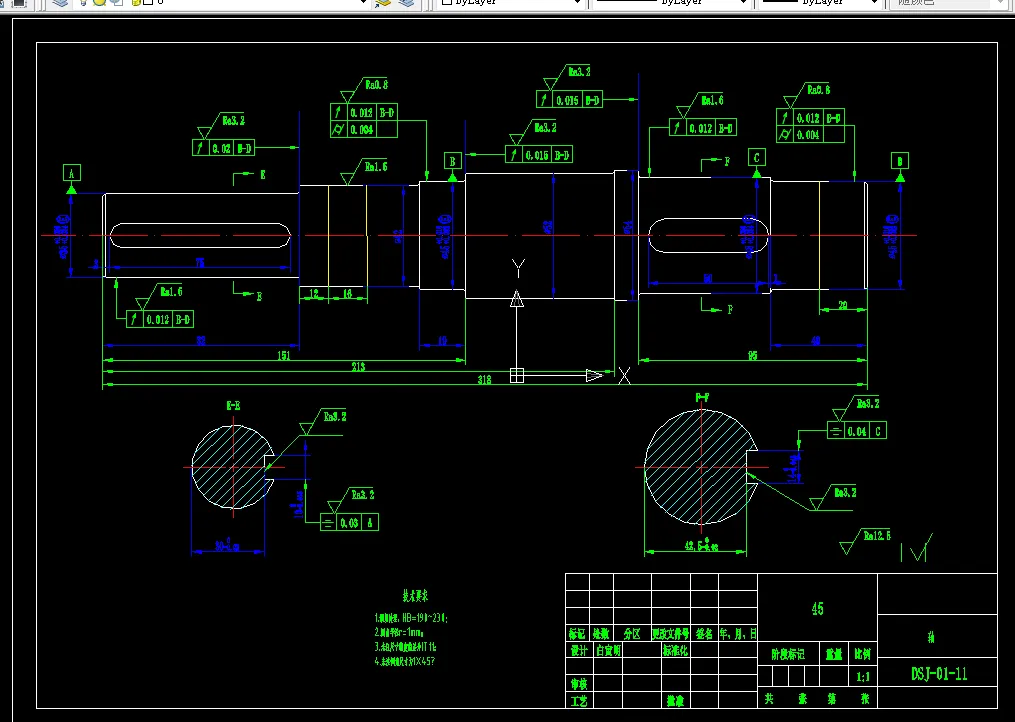Select note line 4 with 1X45
The width and height of the screenshot is (1015, 722).
(405, 661)
